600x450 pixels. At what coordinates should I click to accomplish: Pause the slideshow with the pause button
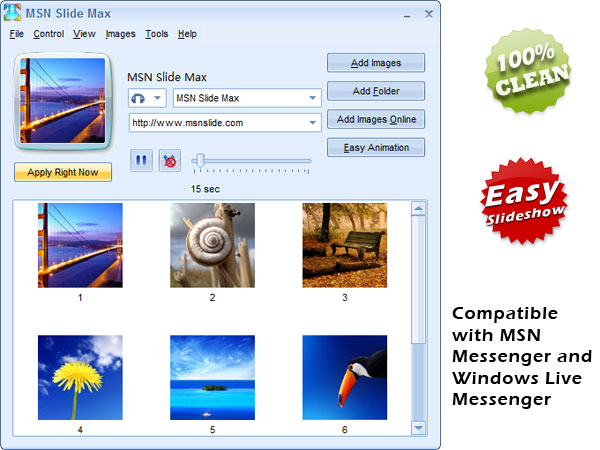[141, 160]
